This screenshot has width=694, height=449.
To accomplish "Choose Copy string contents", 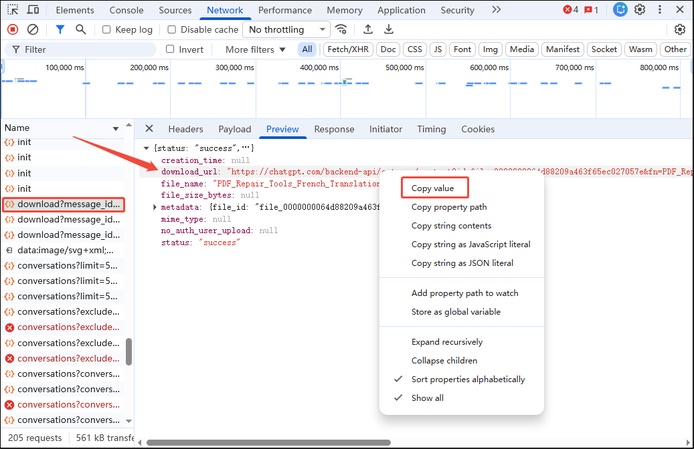I will pyautogui.click(x=451, y=225).
